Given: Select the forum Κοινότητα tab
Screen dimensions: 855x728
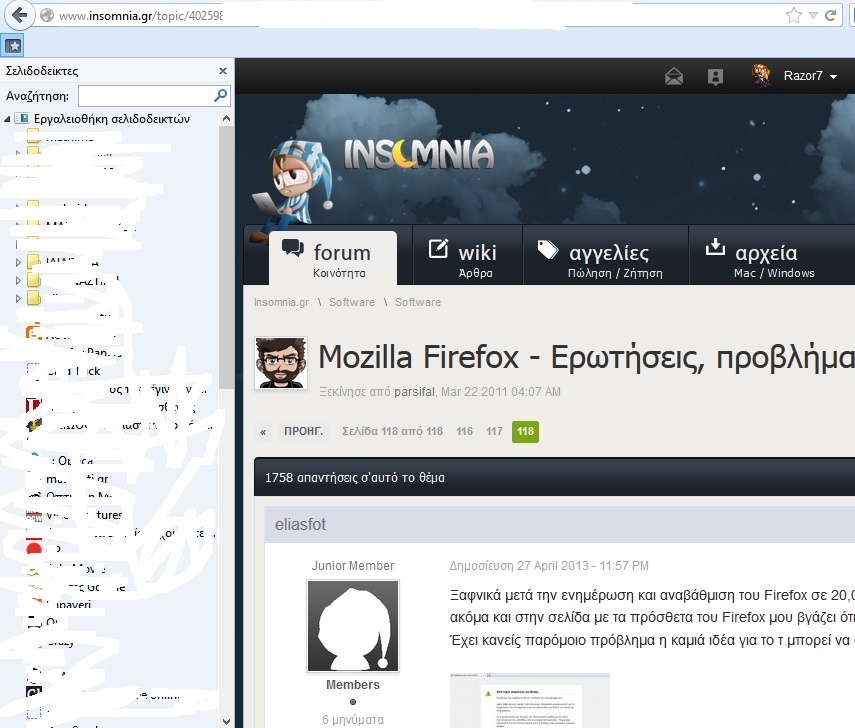Looking at the screenshot, I should coord(333,257).
